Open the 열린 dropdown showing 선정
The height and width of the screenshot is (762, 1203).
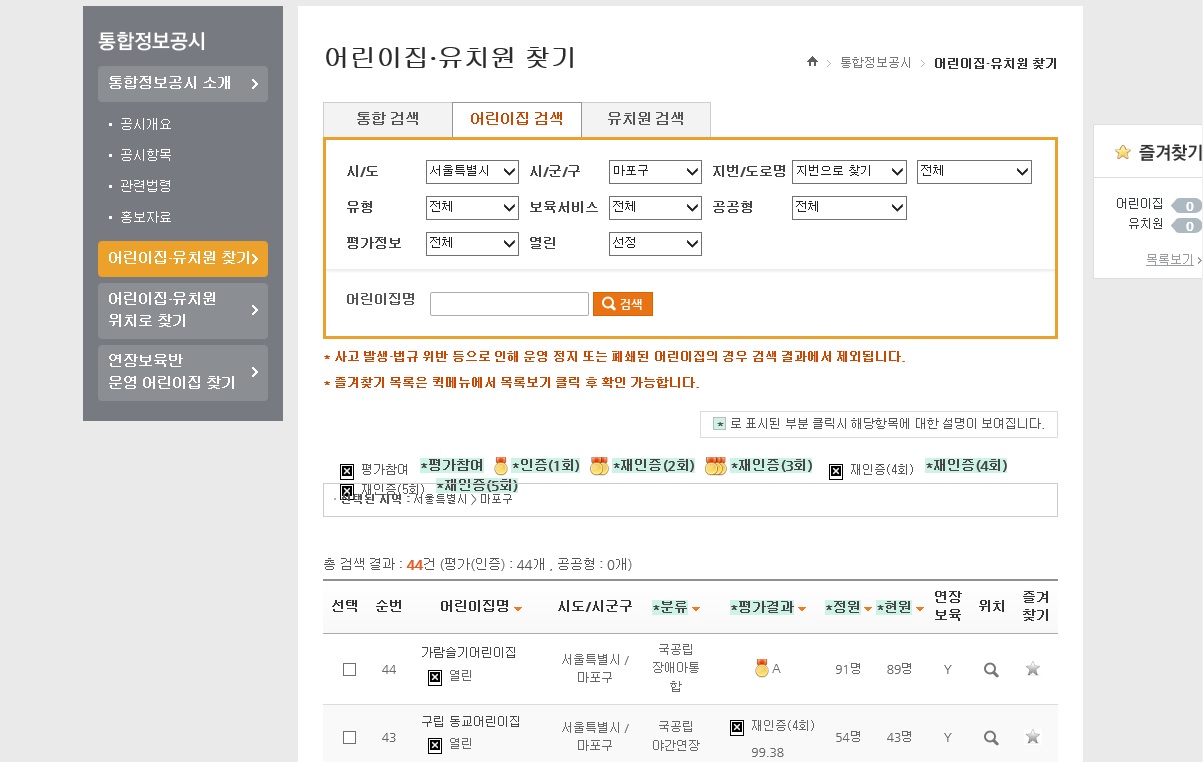655,243
